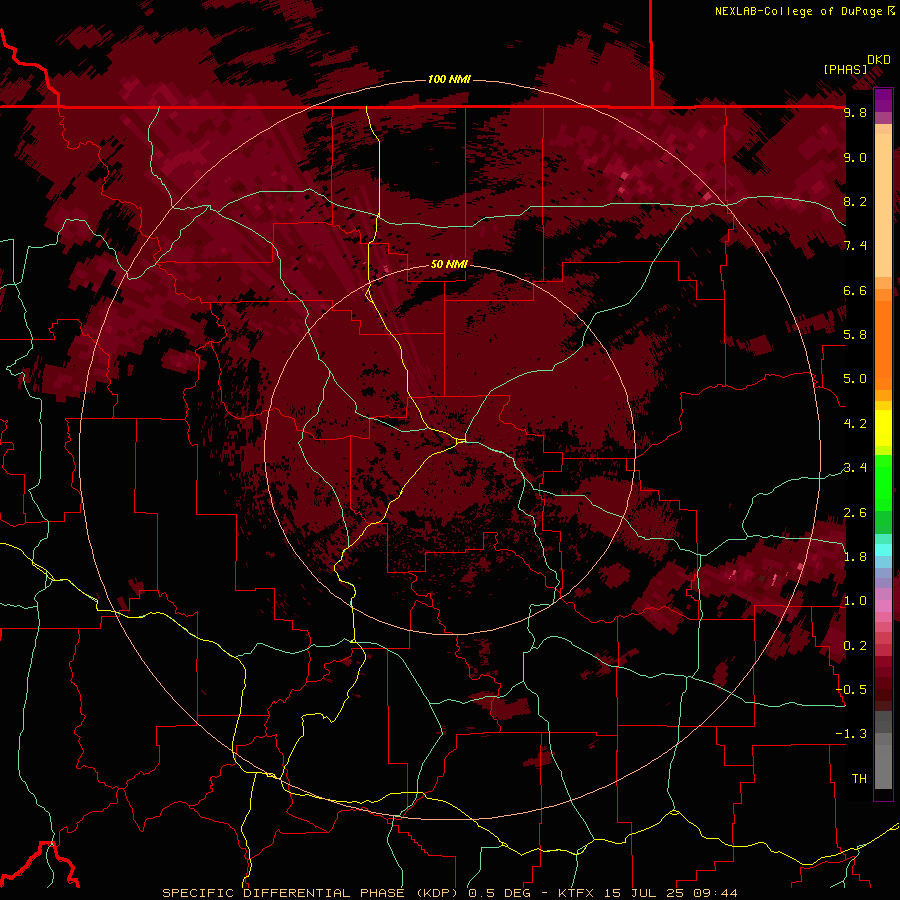
Task: Click the NEXLAB-College of DuPage credit text
Action: tap(799, 11)
